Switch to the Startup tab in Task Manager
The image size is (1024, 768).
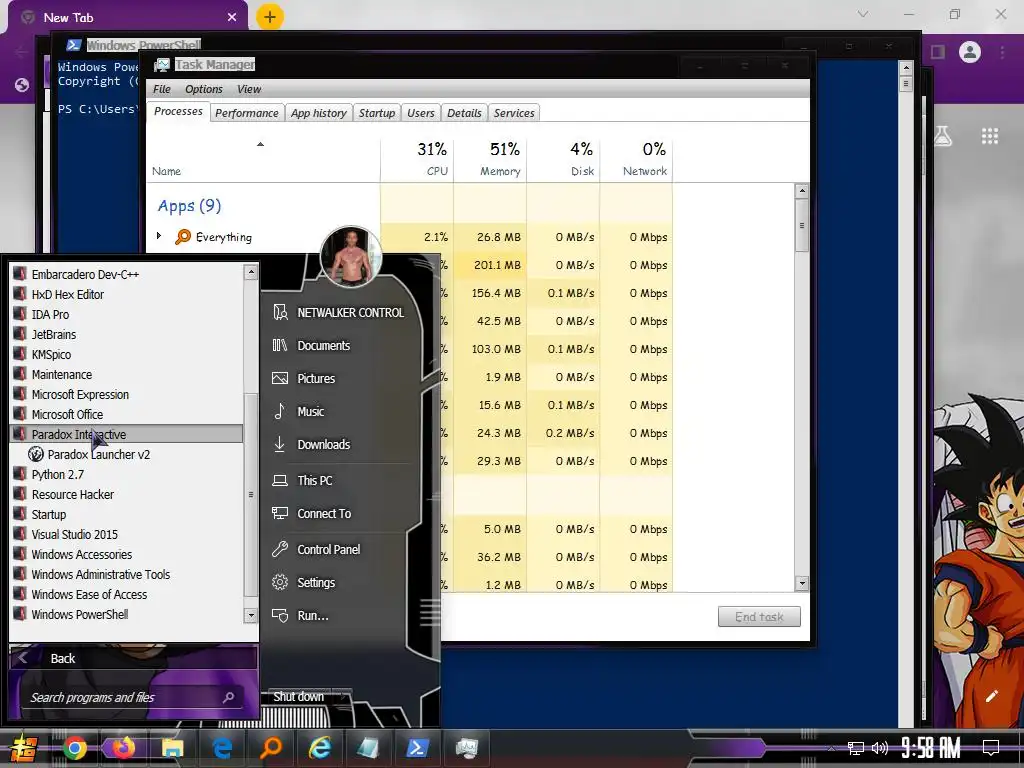(377, 113)
